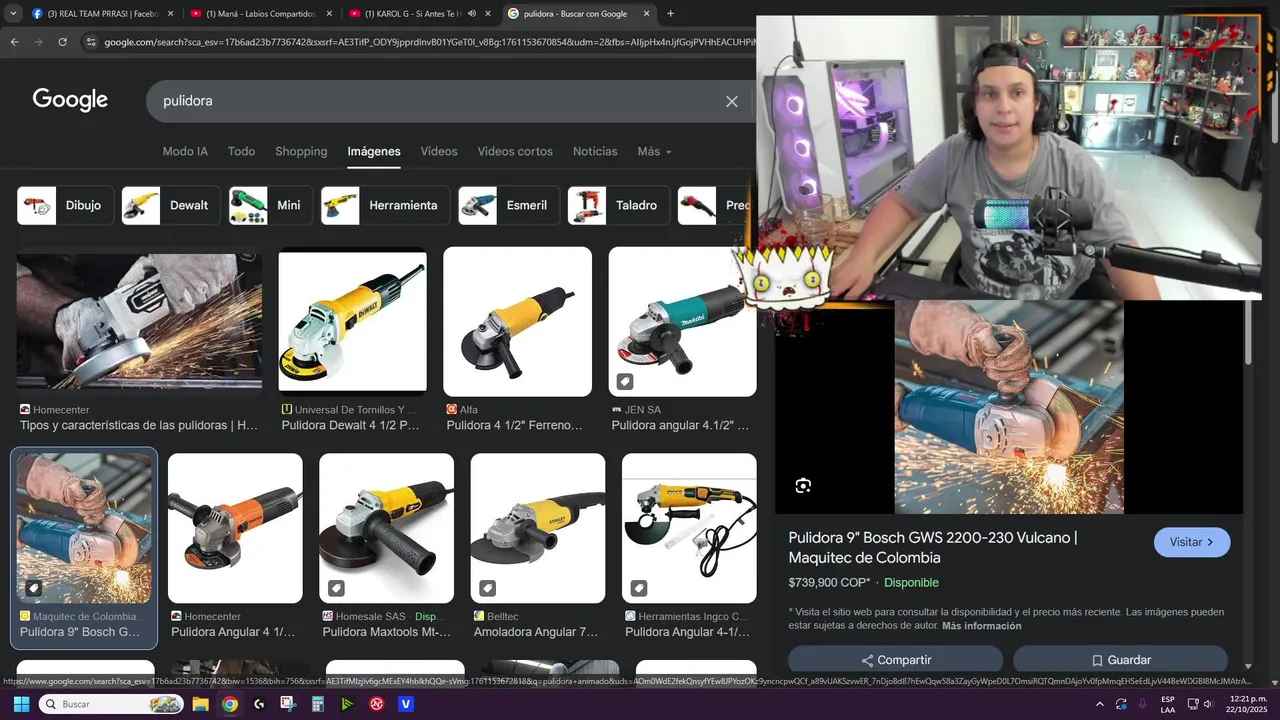
Task: Open the Modo IA search mode
Action: [x=185, y=151]
